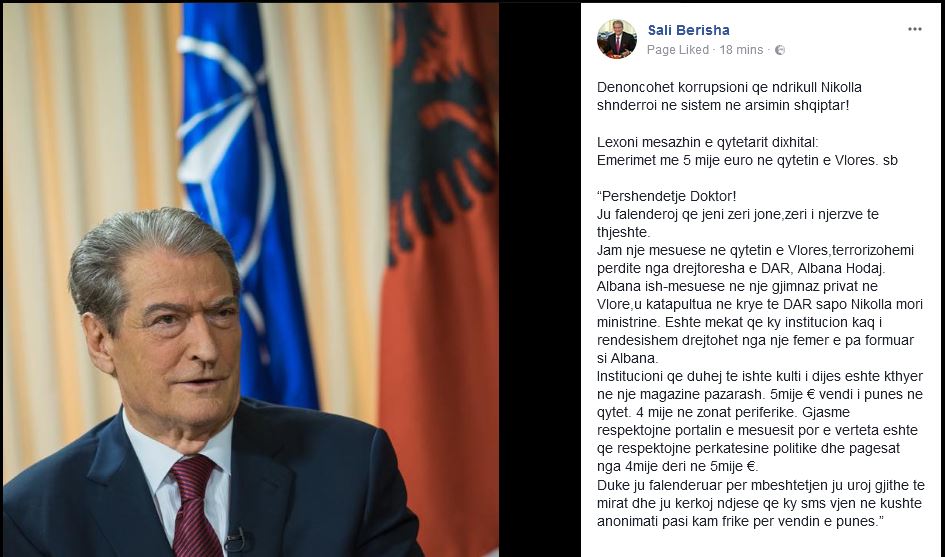Image resolution: width=945 pixels, height=557 pixels.
Task: Click the line 'Emerimet me 5 mije euro'
Action: (x=747, y=161)
